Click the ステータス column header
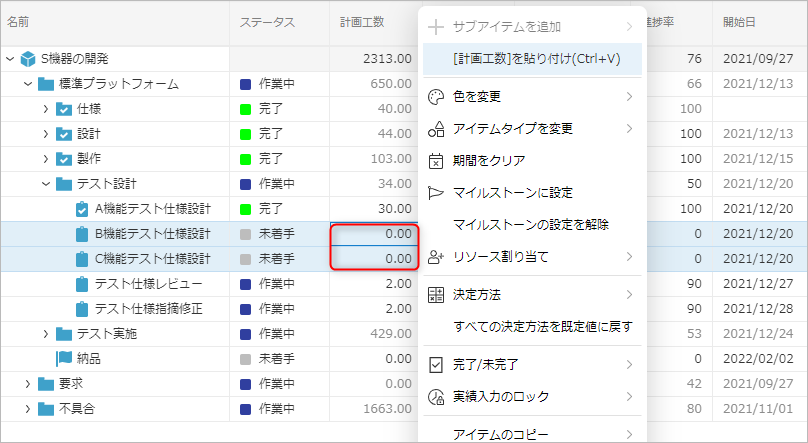808x443 pixels. point(267,21)
